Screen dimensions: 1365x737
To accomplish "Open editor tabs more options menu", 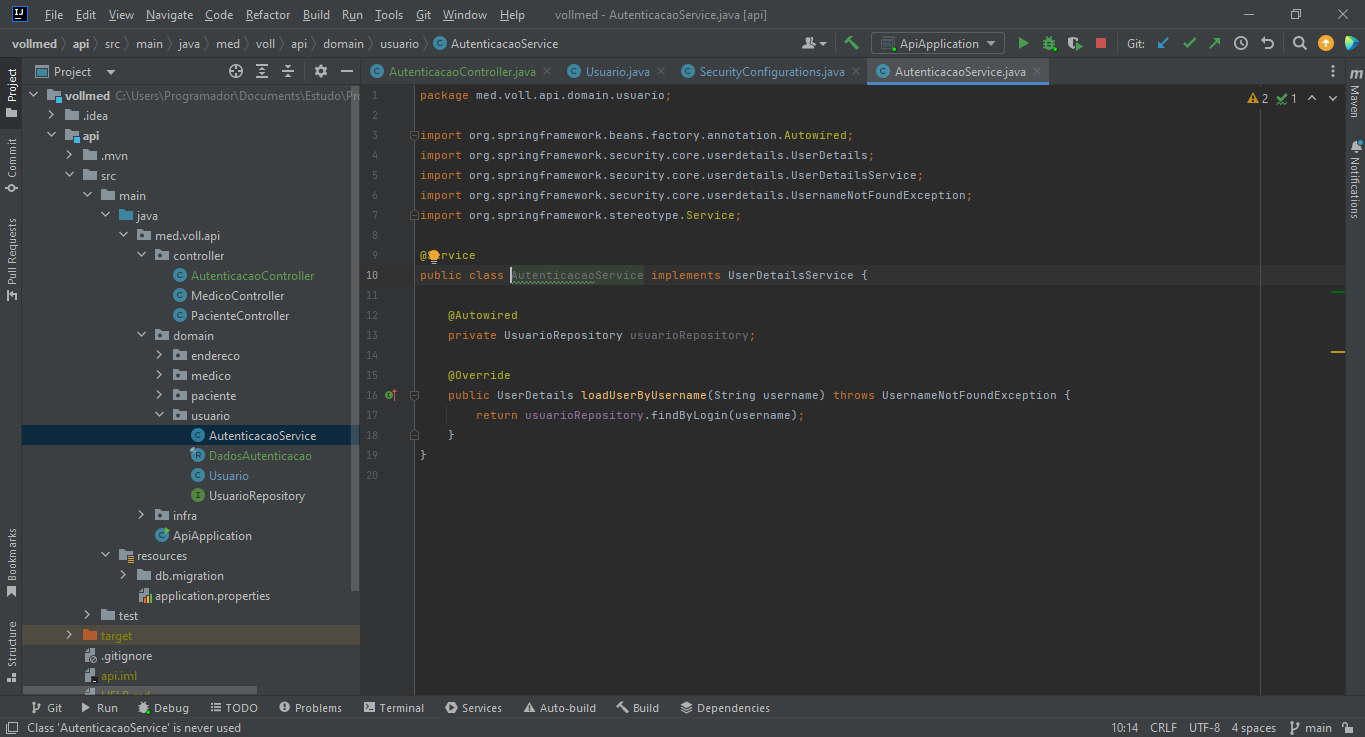I will pos(1332,71).
